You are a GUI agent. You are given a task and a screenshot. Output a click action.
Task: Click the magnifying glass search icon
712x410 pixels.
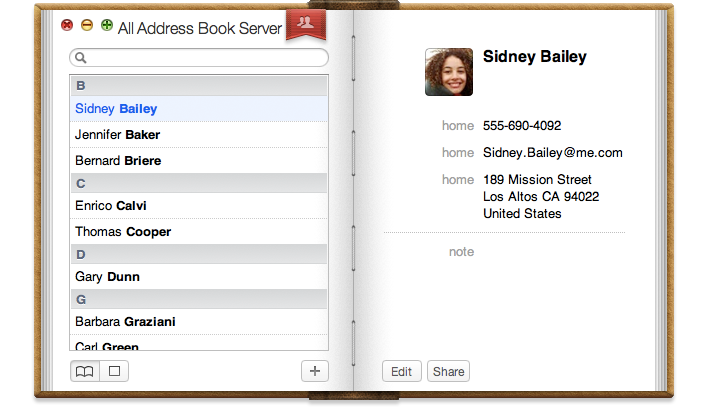pos(81,58)
